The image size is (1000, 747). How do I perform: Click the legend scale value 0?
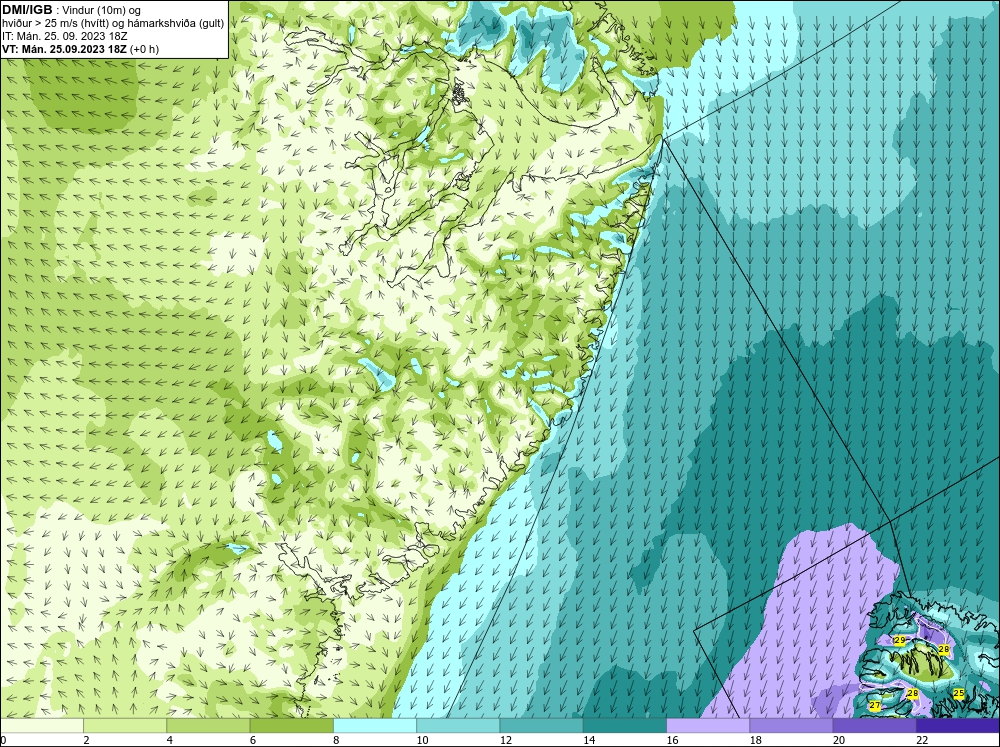[x=3, y=740]
